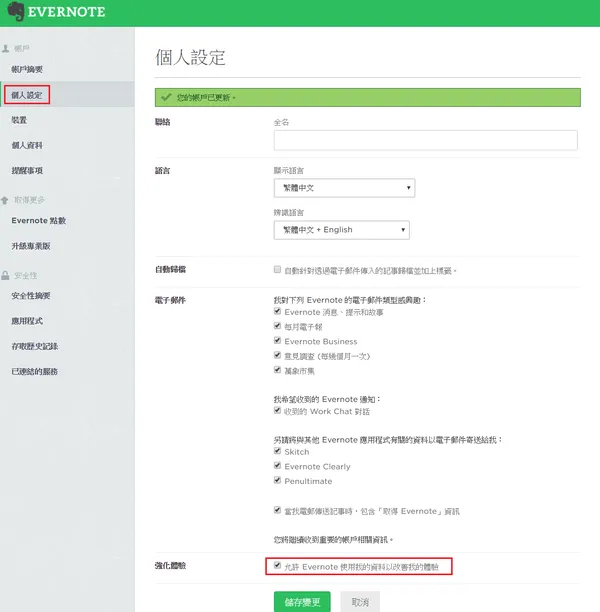Toggle 允許 Evernote 使用我的資料 checkbox
Viewport: 600px width, 612px height.
click(277, 565)
